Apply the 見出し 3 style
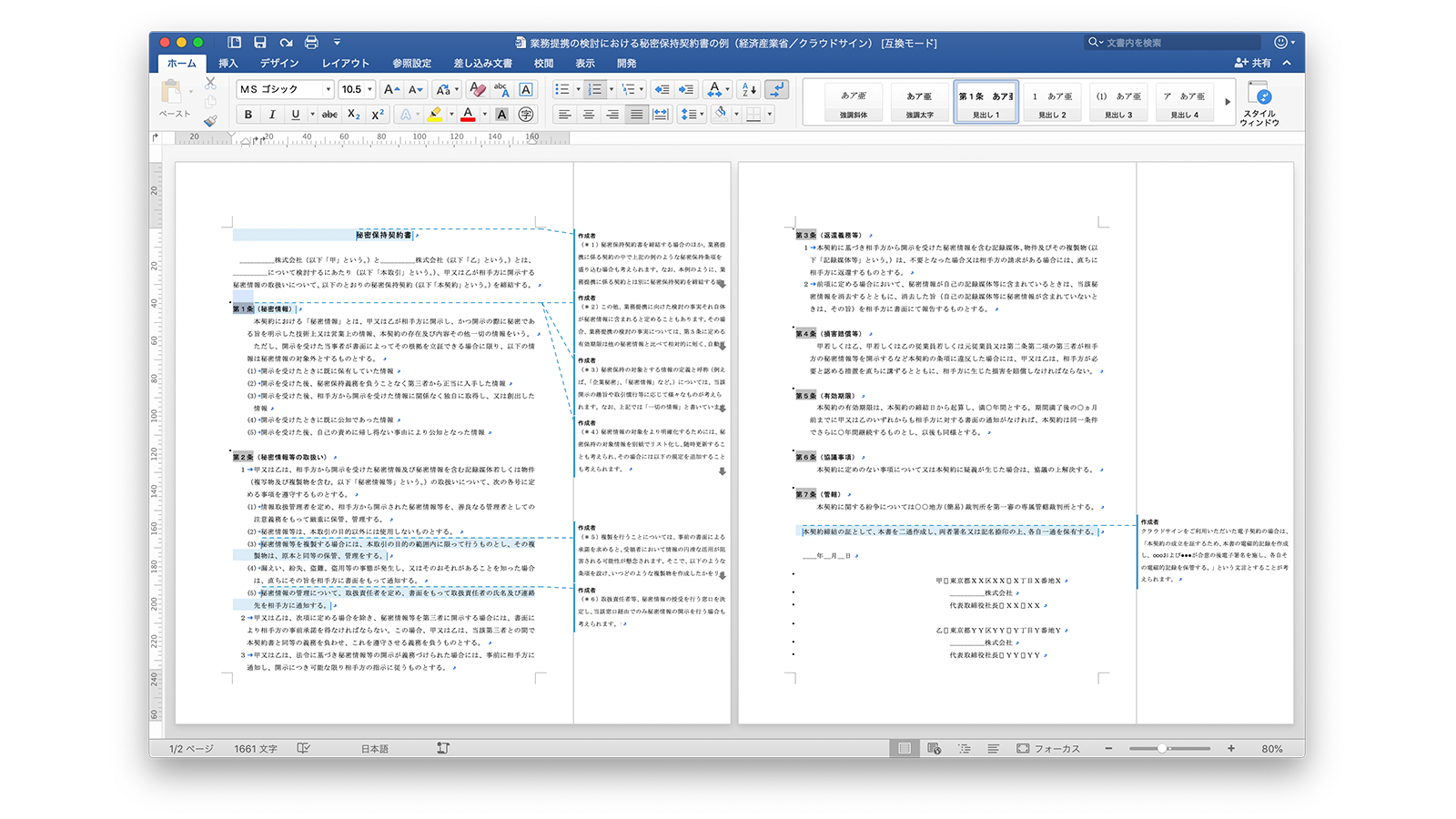Image resolution: width=1456 pixels, height=819 pixels. pos(1118,102)
